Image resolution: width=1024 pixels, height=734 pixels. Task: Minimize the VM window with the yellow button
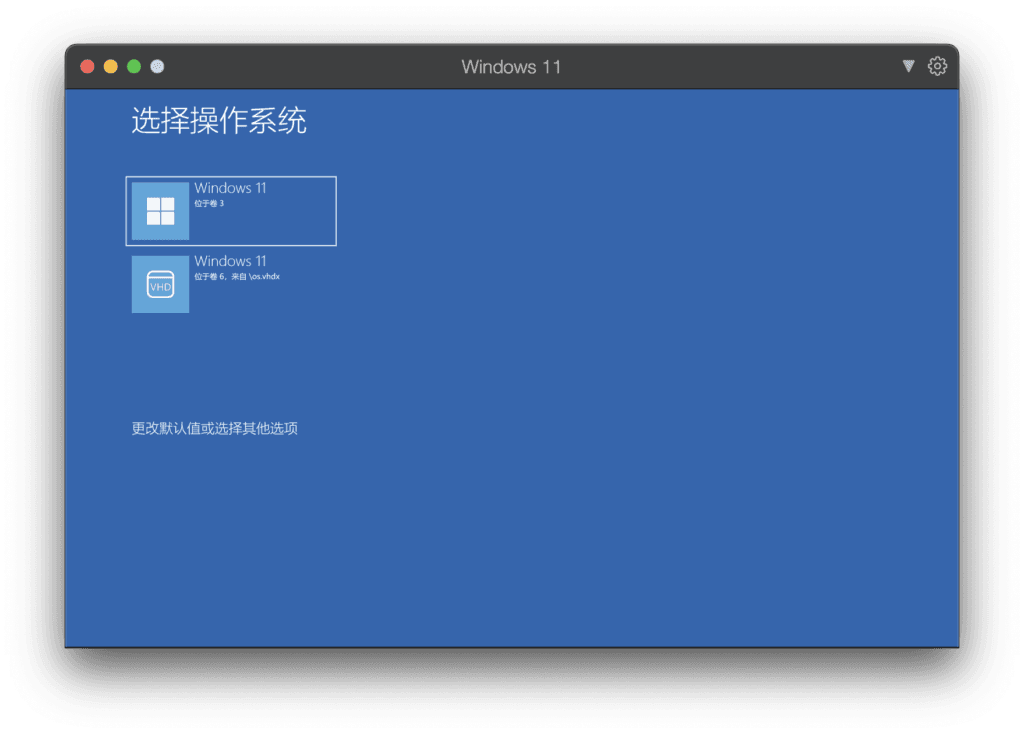coord(110,67)
